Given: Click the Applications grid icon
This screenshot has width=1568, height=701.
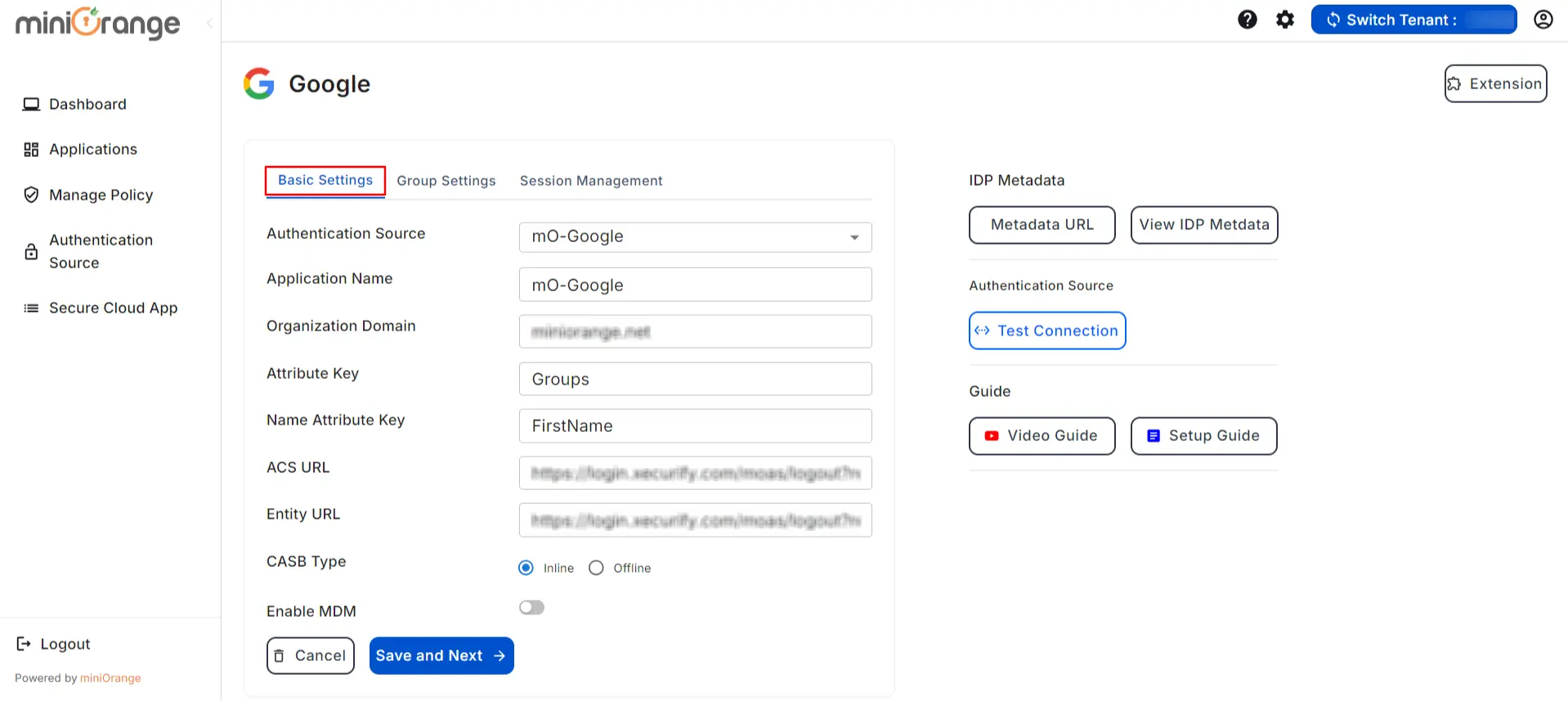Looking at the screenshot, I should click(31, 149).
